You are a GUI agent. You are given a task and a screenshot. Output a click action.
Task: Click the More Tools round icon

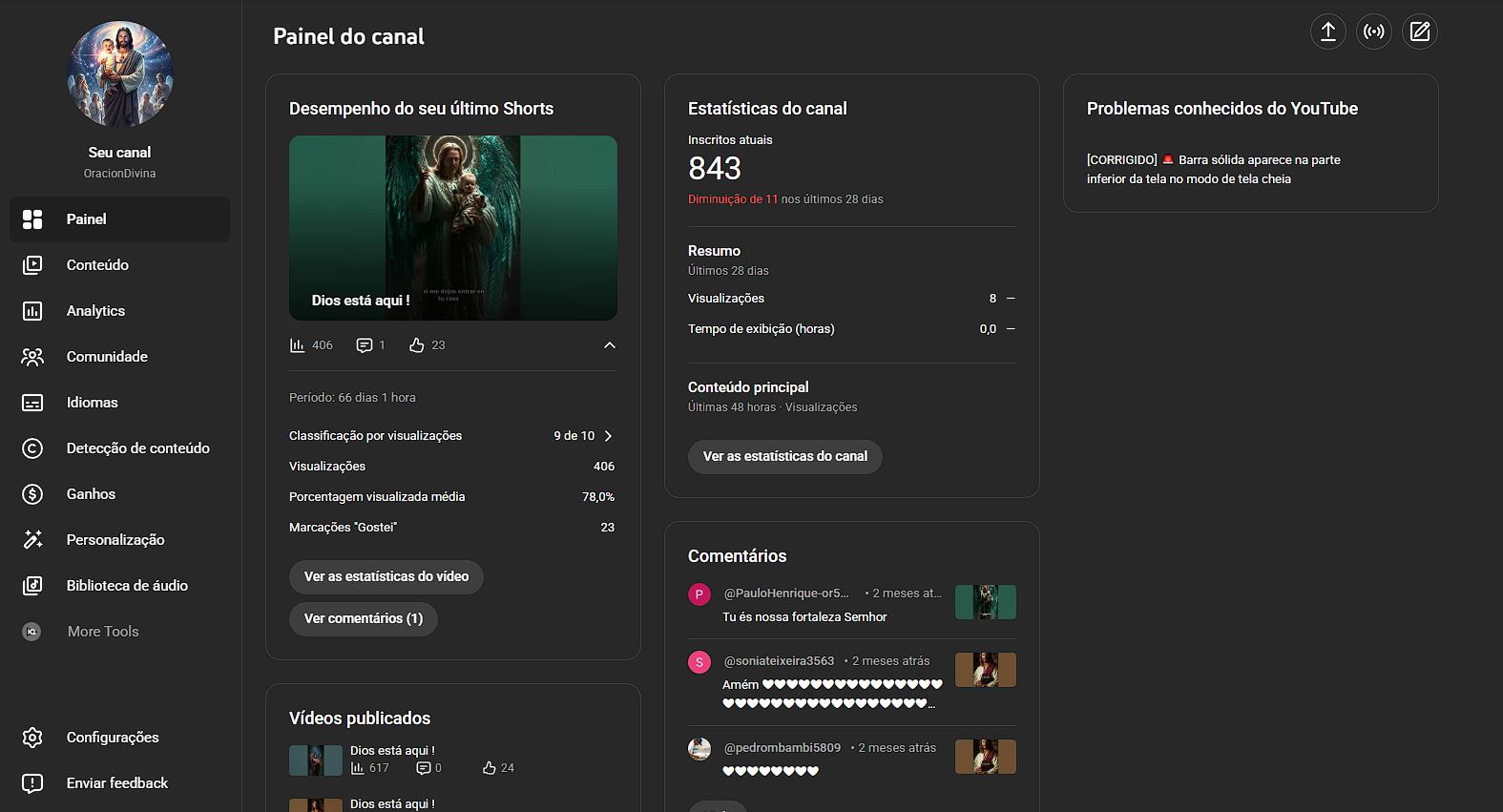pos(31,632)
